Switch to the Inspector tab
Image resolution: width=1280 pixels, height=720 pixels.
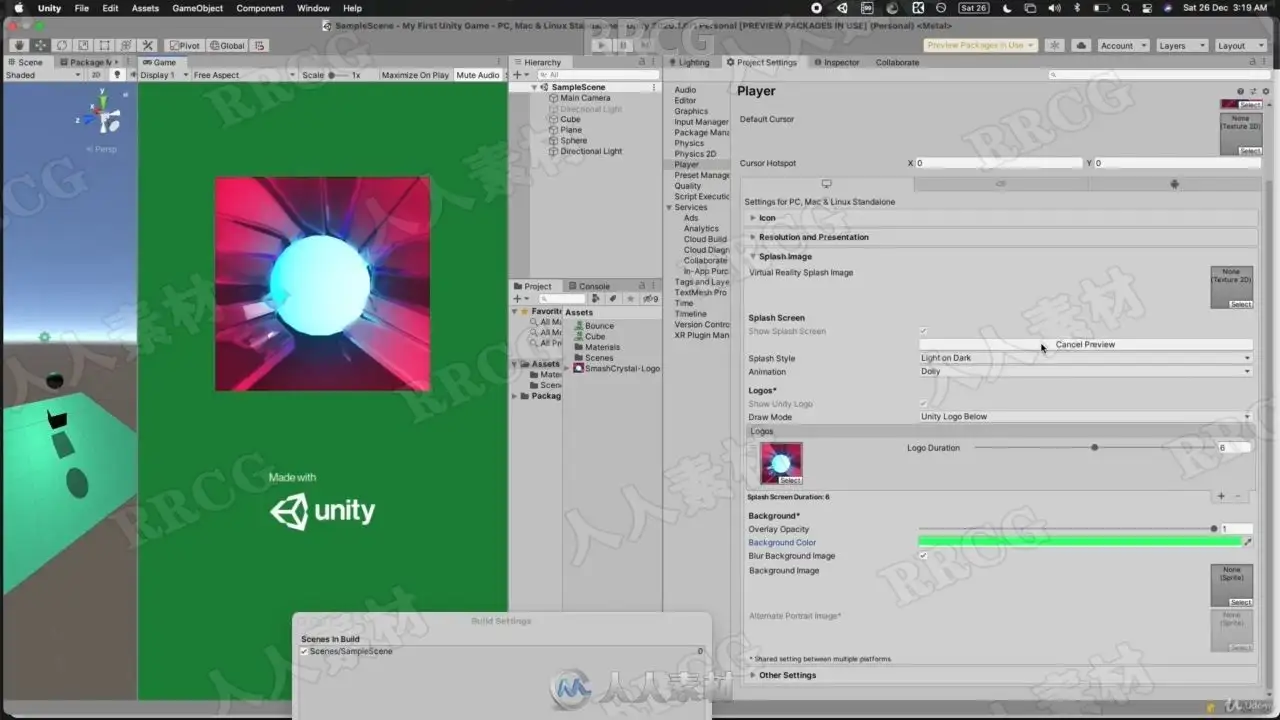pyautogui.click(x=836, y=62)
